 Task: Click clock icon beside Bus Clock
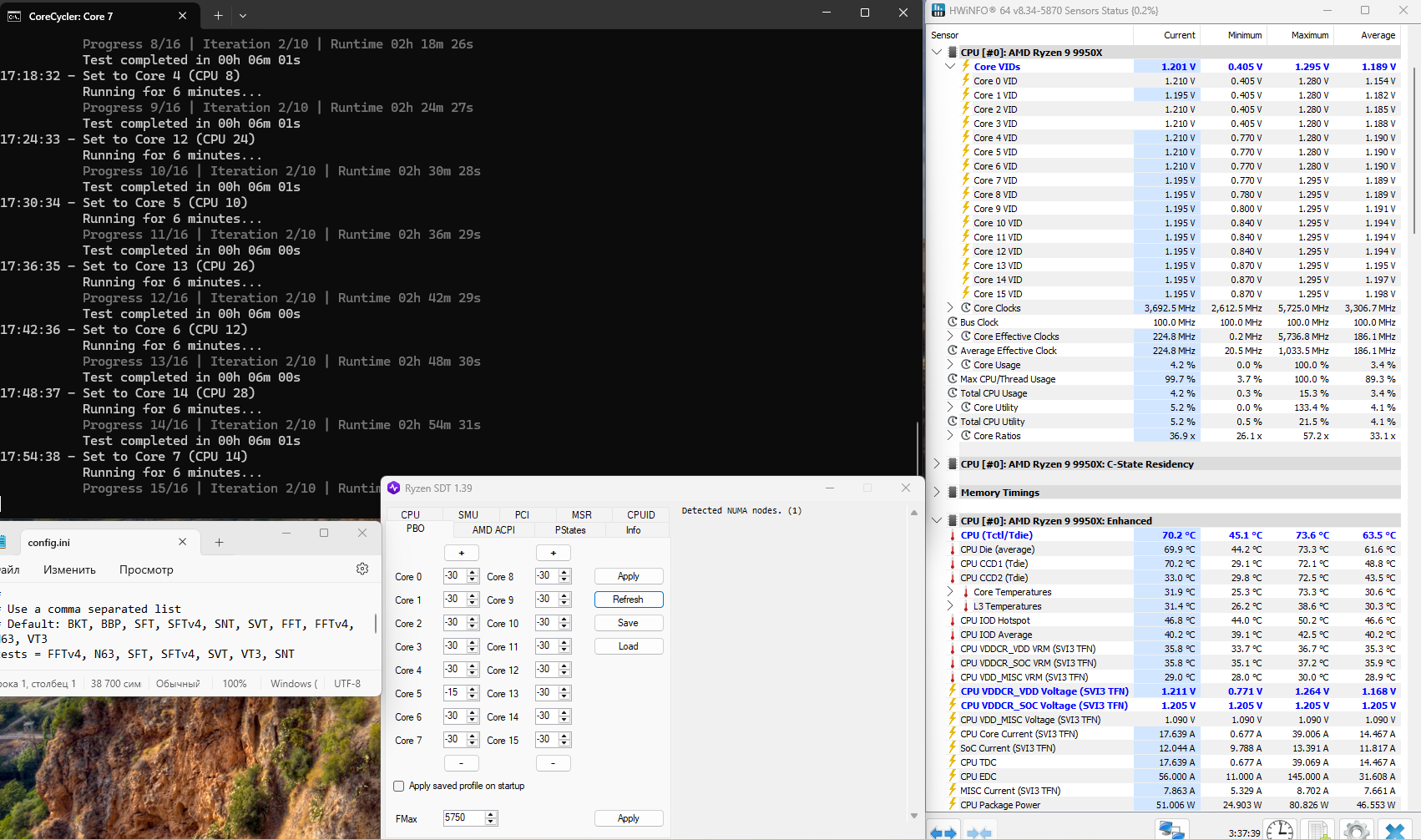click(x=953, y=322)
